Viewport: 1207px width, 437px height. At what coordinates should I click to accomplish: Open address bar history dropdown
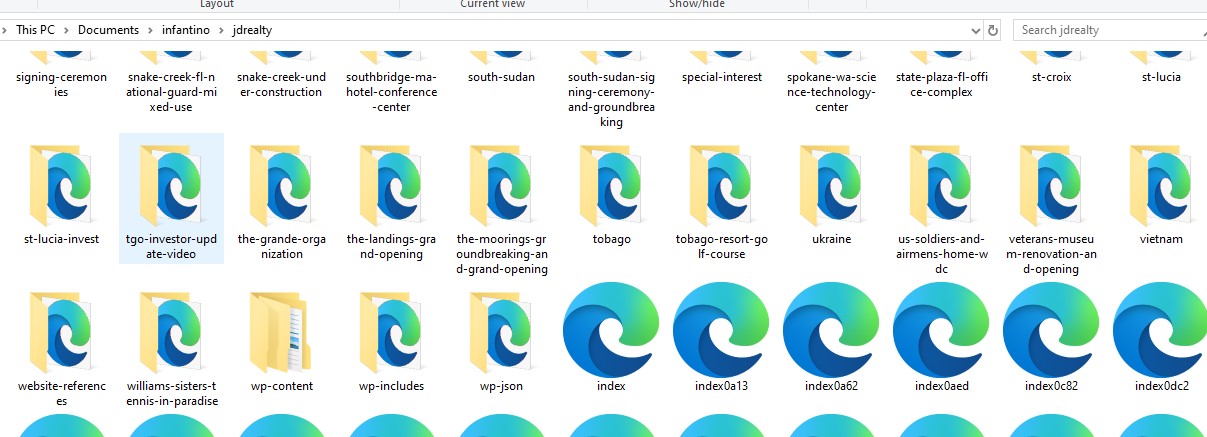pos(975,30)
